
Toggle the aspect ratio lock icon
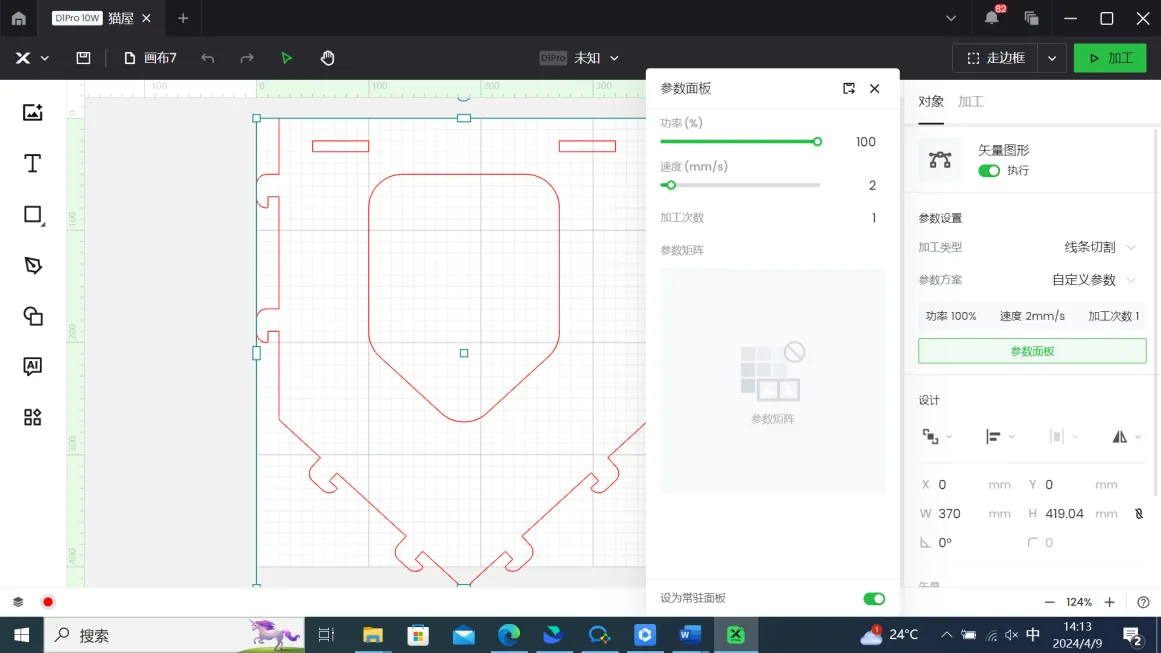[1138, 514]
